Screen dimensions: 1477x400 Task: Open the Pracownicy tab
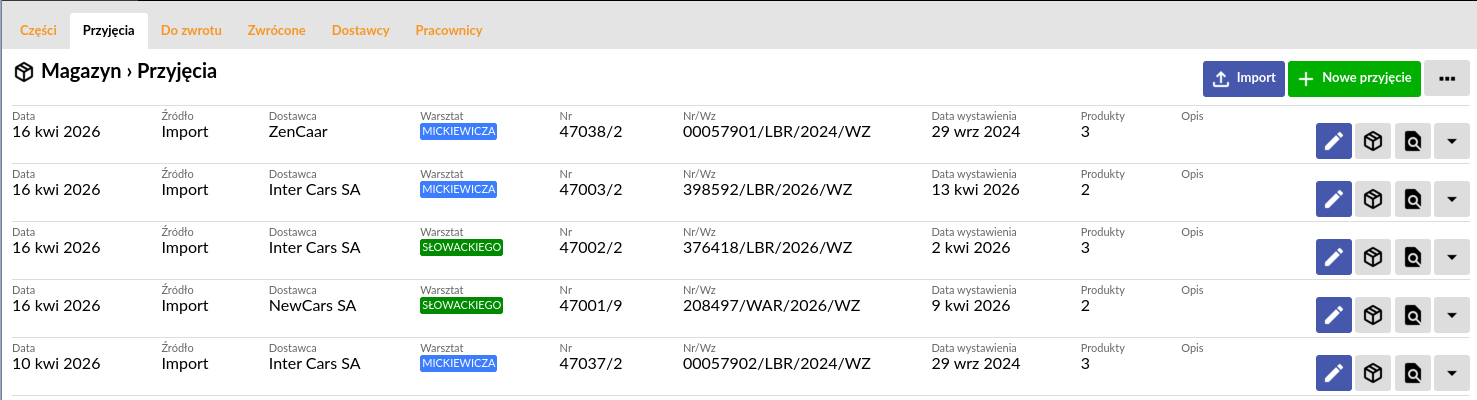[449, 30]
